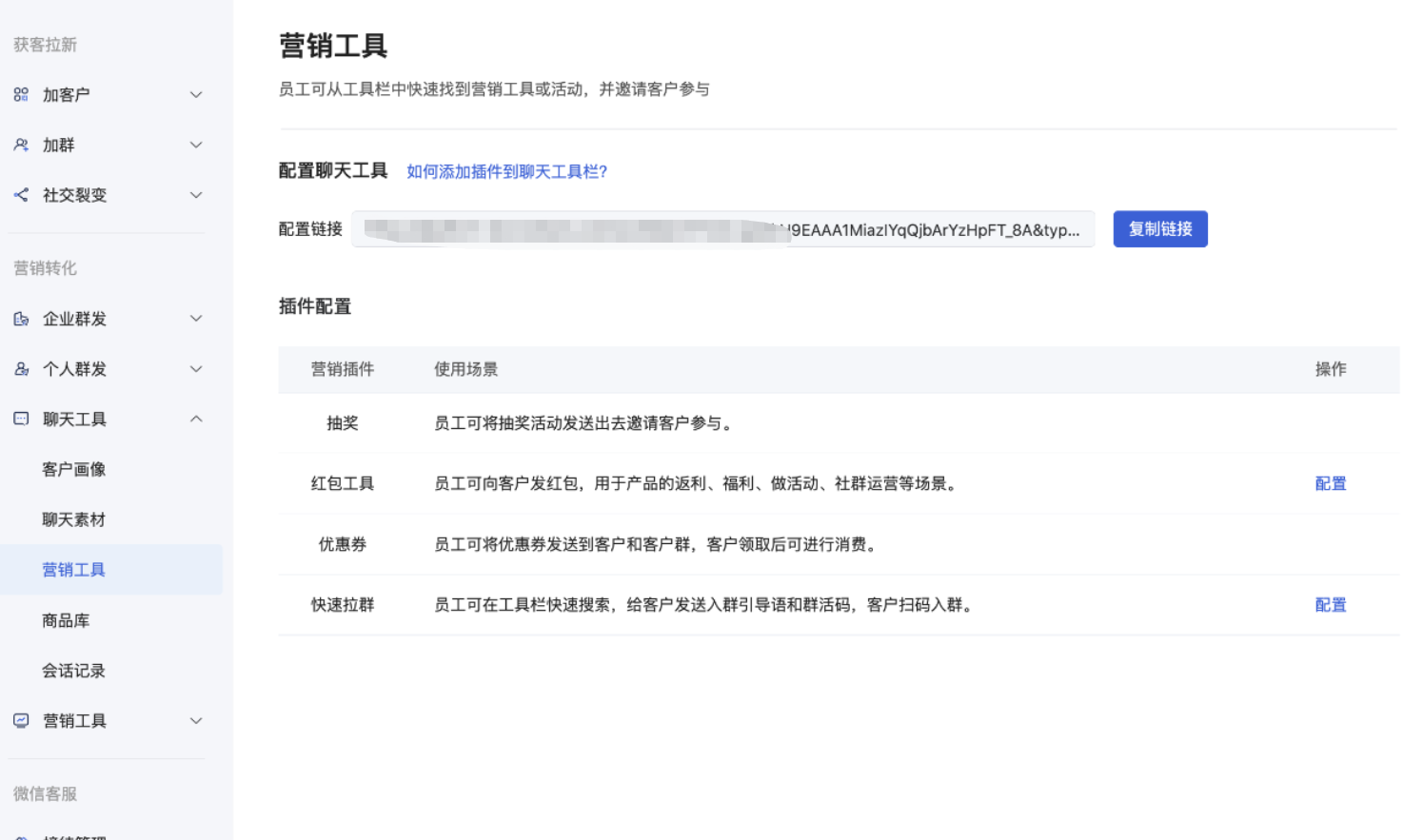Click 配置 for 快速拉群 row

click(1331, 605)
